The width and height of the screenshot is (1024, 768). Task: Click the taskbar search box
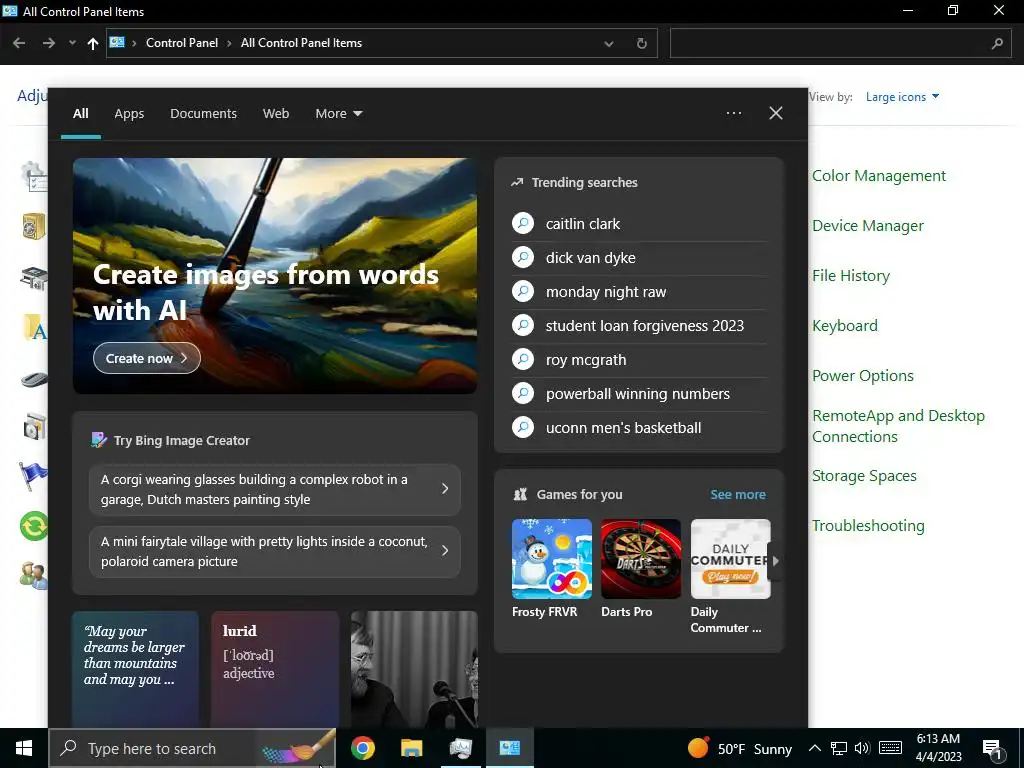192,748
